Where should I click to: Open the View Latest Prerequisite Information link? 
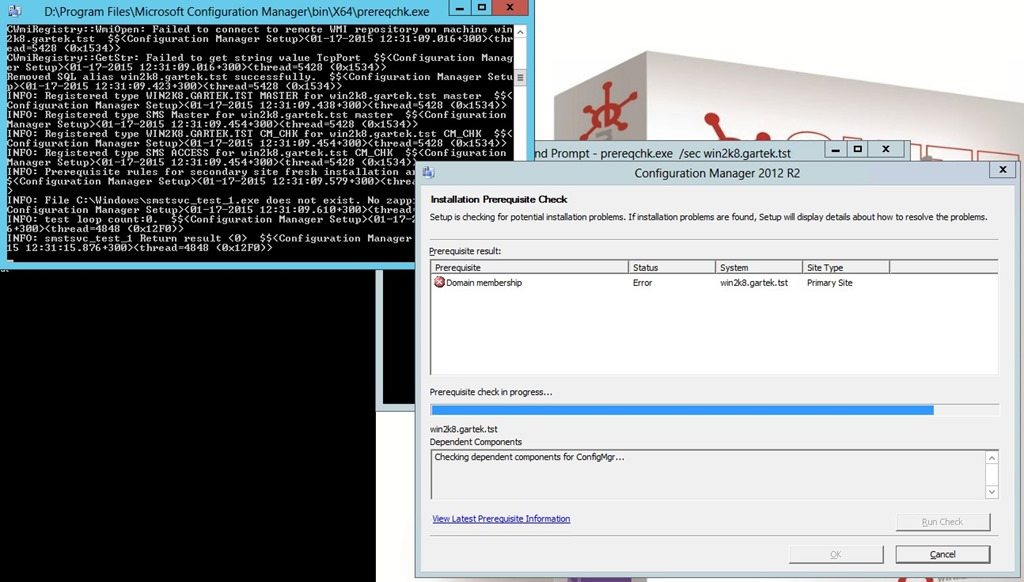pyautogui.click(x=501, y=519)
